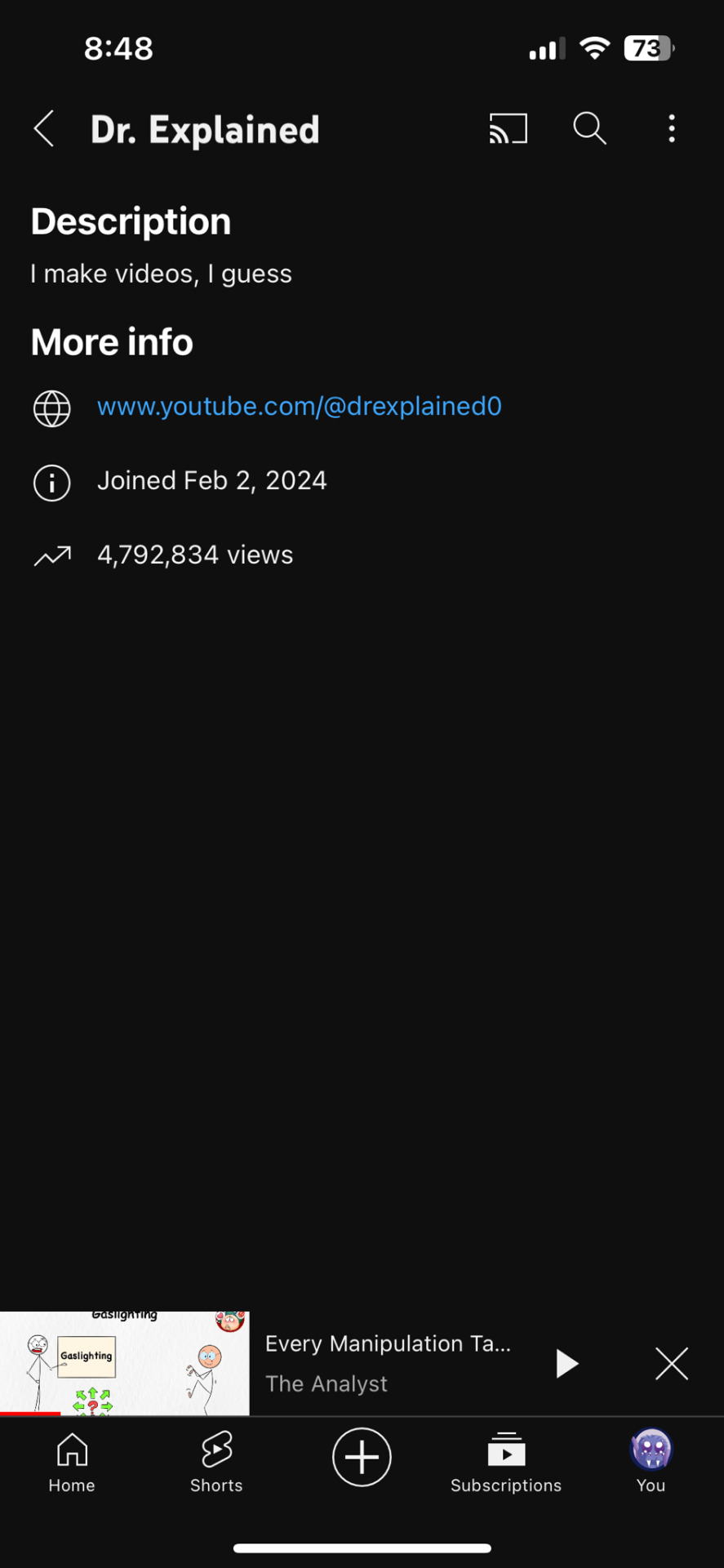Open the Gaslighting miniplayer thumbnail

click(x=125, y=1363)
